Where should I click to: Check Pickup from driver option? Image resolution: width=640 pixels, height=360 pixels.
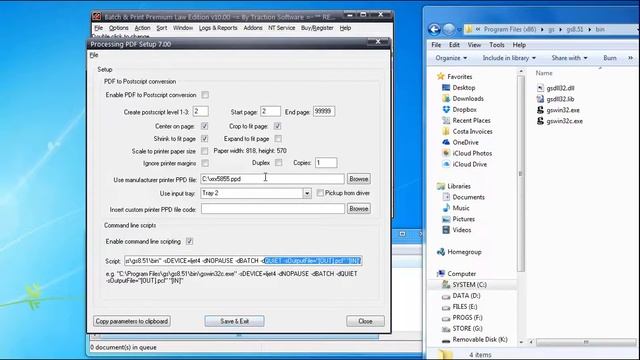pyautogui.click(x=320, y=193)
